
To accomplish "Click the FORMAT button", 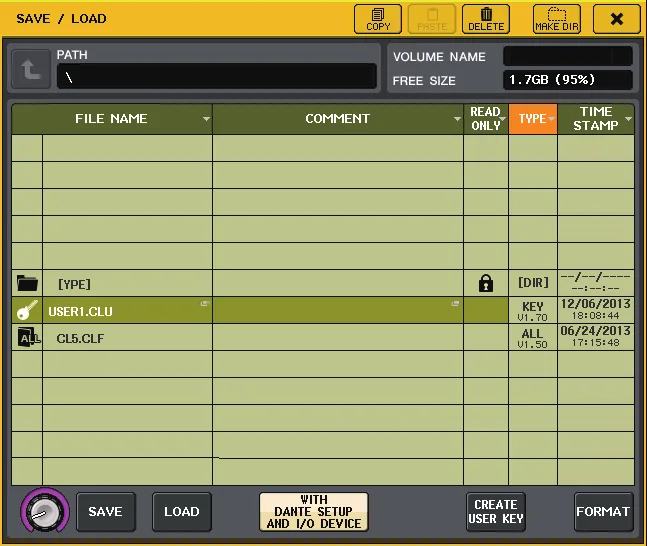I will pyautogui.click(x=603, y=512).
